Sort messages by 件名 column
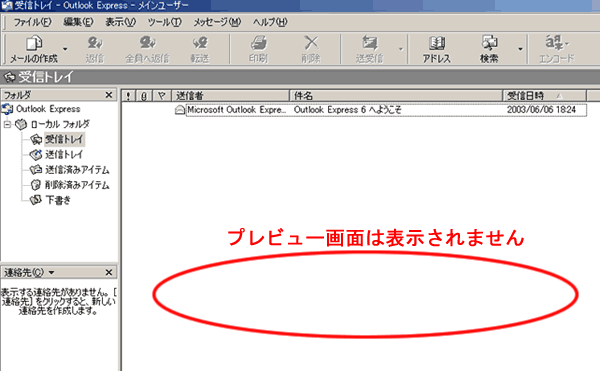The image size is (600, 371). pyautogui.click(x=396, y=96)
